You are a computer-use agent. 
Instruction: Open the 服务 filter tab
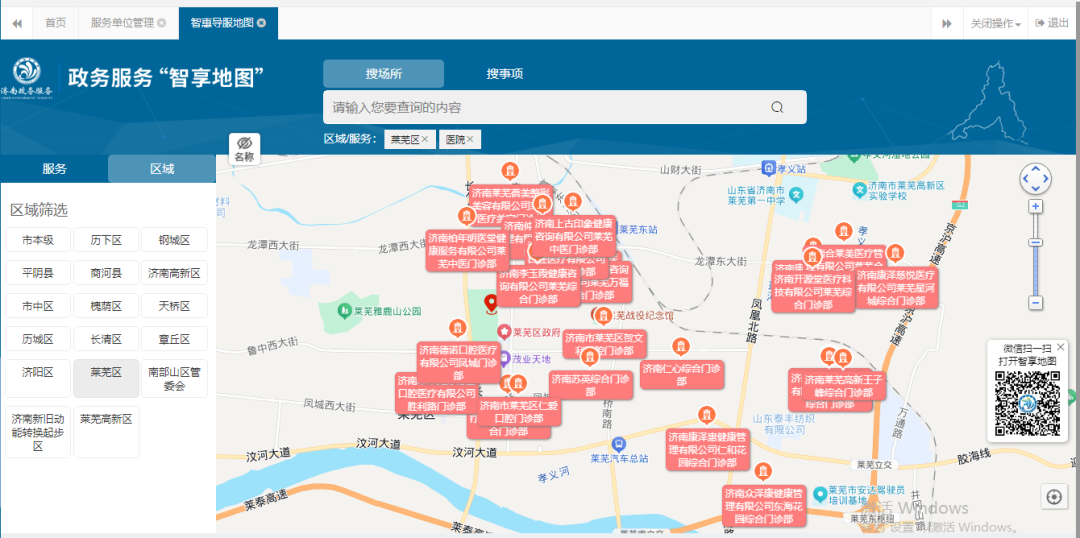pos(54,169)
